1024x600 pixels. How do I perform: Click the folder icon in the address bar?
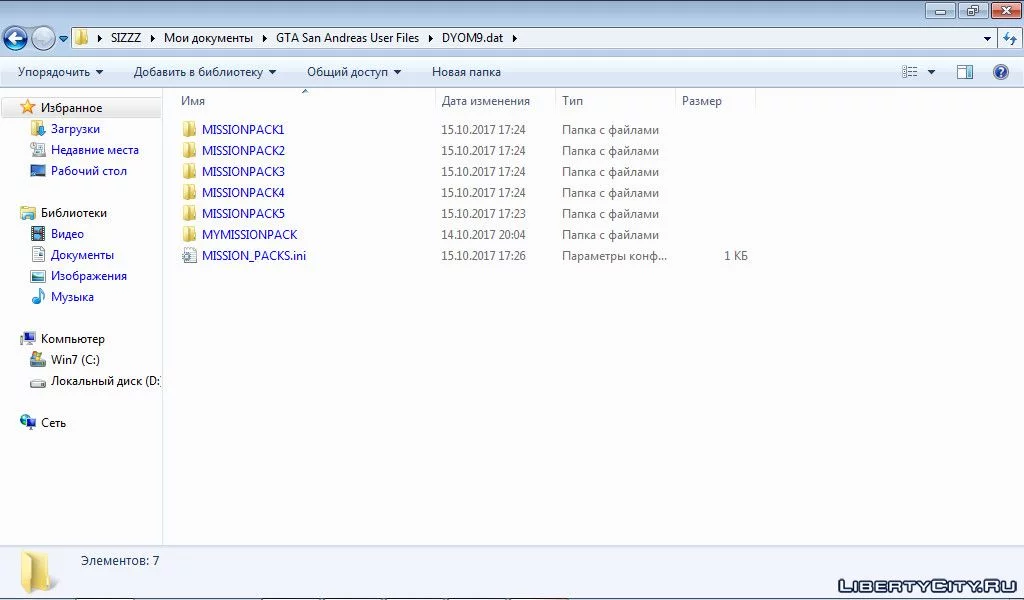(x=81, y=38)
